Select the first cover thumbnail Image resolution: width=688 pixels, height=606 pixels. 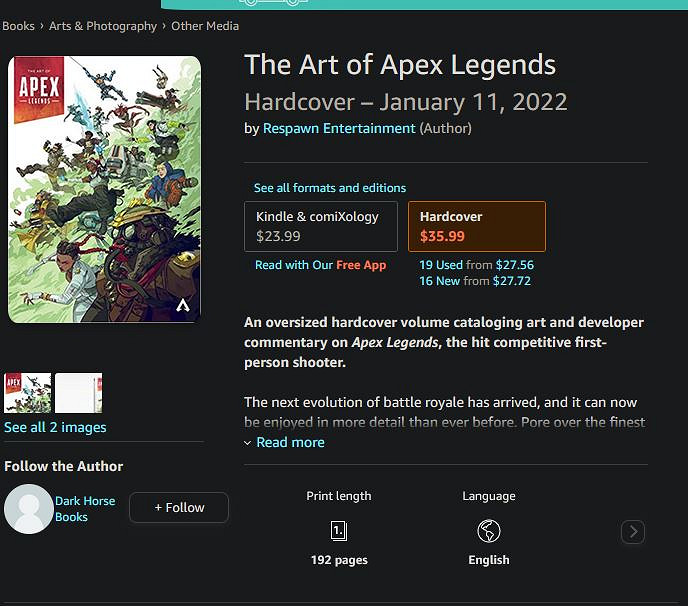tap(28, 393)
